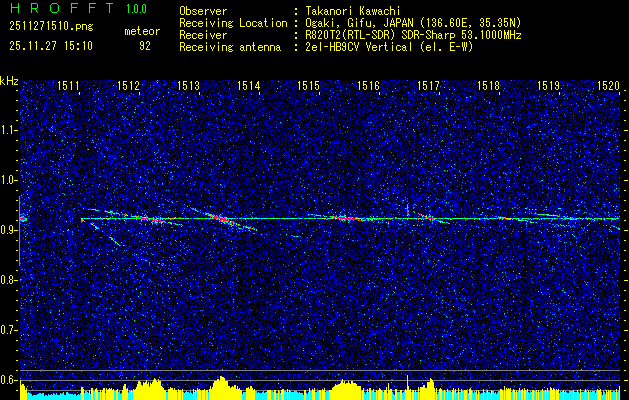Click the yellow power peak below 1515

pos(344,388)
